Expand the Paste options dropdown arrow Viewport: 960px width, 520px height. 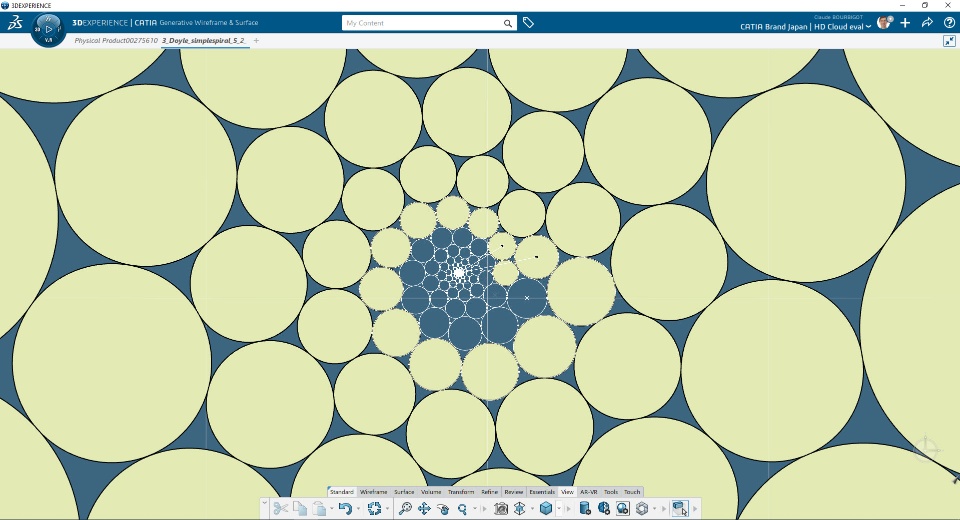(x=332, y=508)
